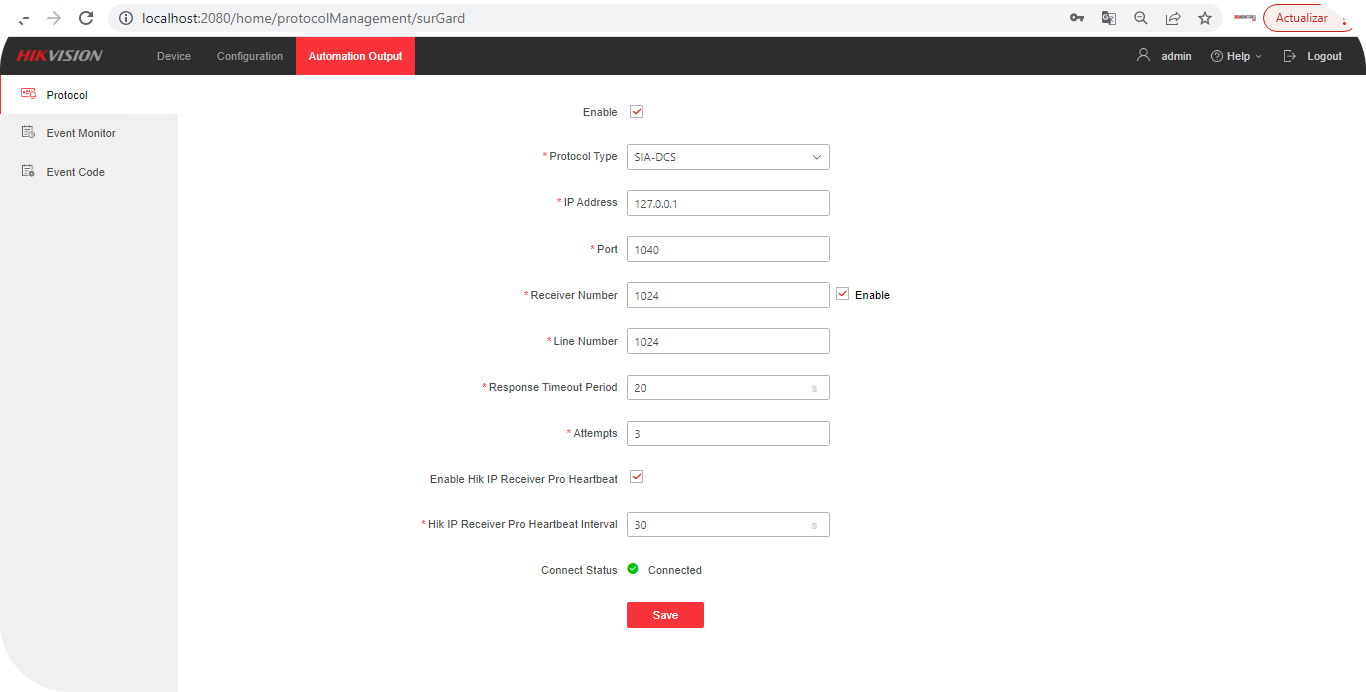1366x692 pixels.
Task: Click the Actualizar update button
Action: point(1301,17)
